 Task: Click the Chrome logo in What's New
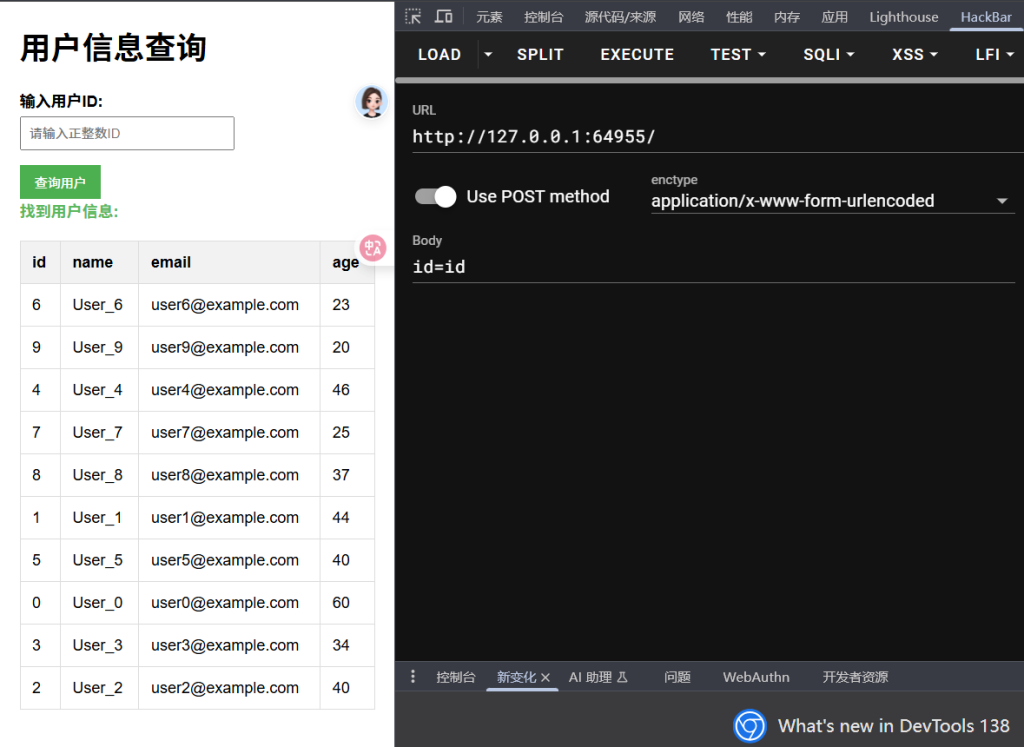[x=749, y=726]
